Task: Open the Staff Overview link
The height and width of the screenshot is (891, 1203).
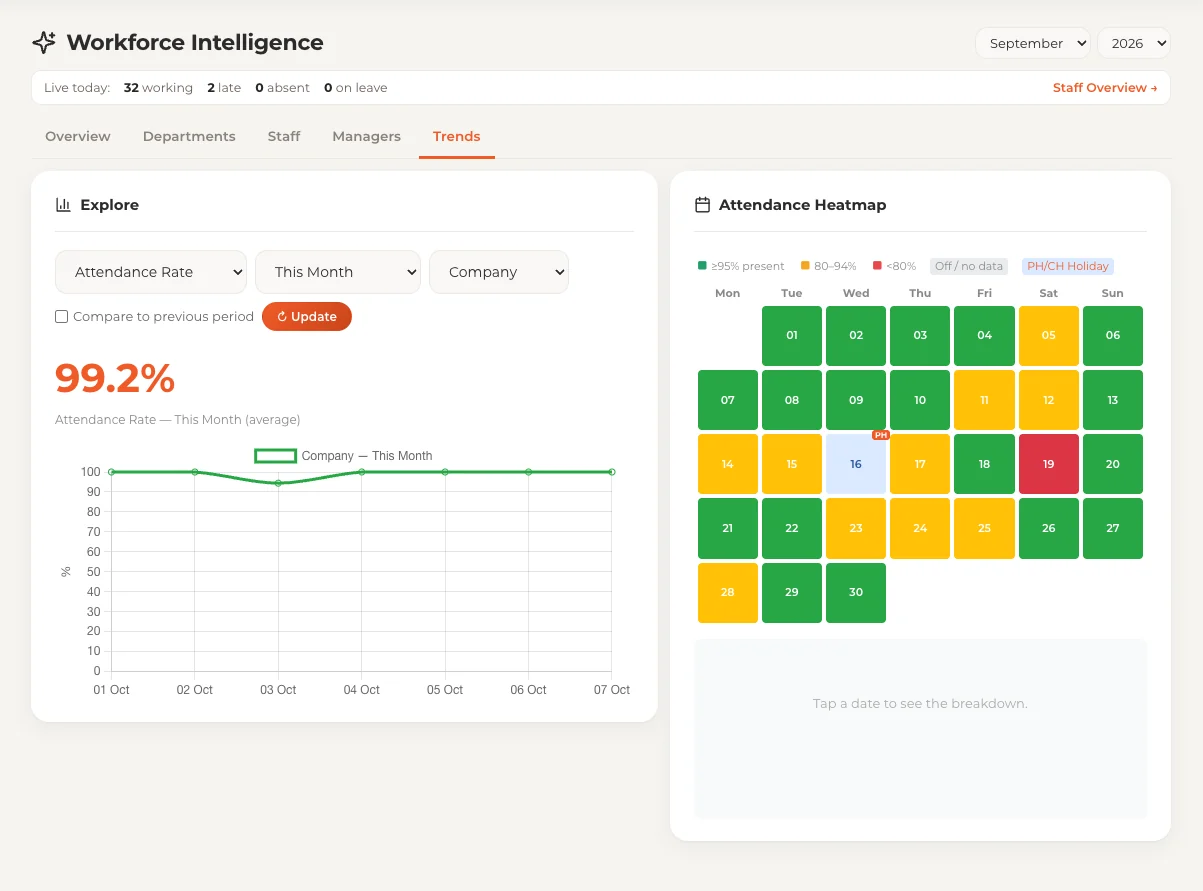Action: click(1105, 88)
